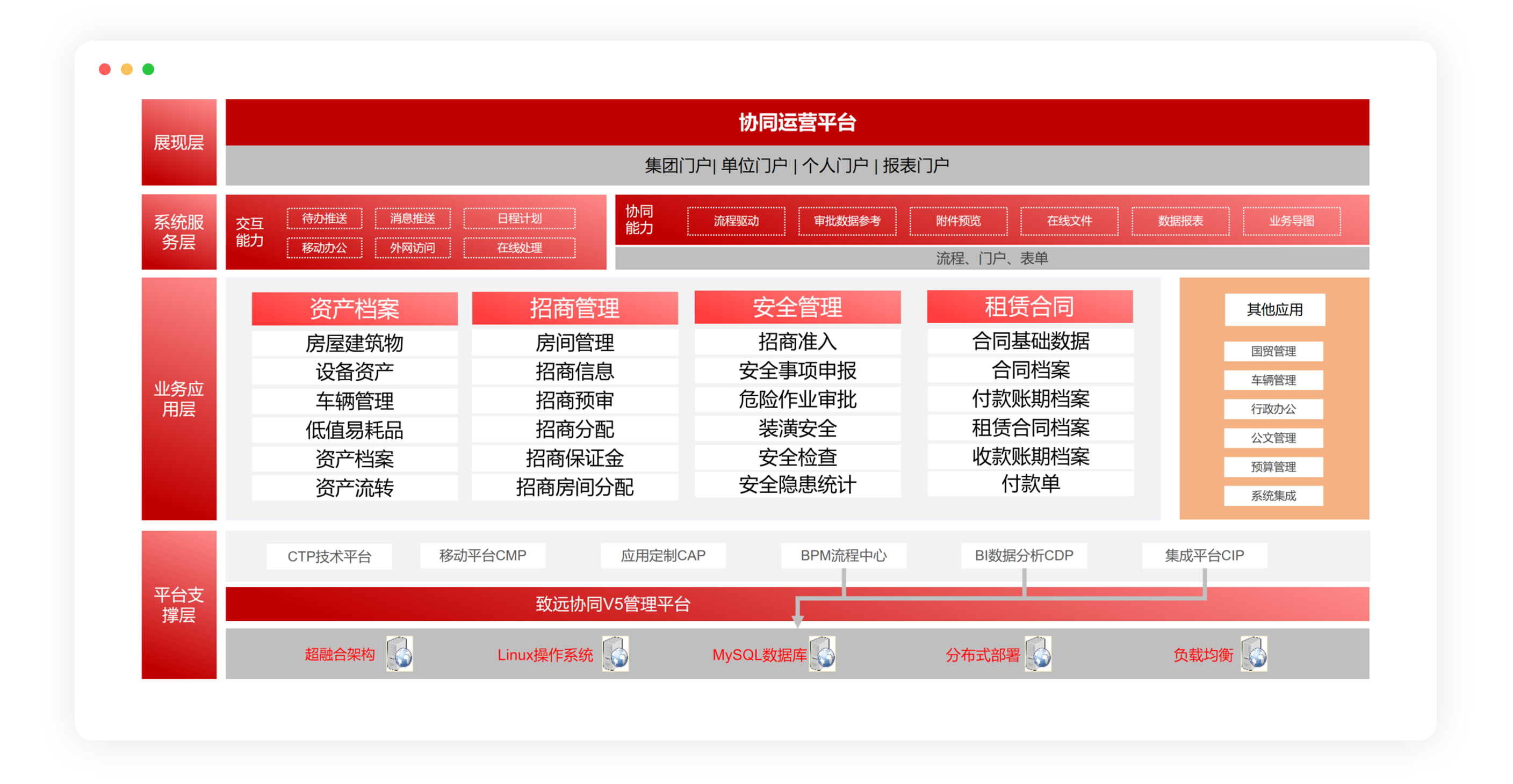Click the 系统服务层 layer label

(x=179, y=232)
